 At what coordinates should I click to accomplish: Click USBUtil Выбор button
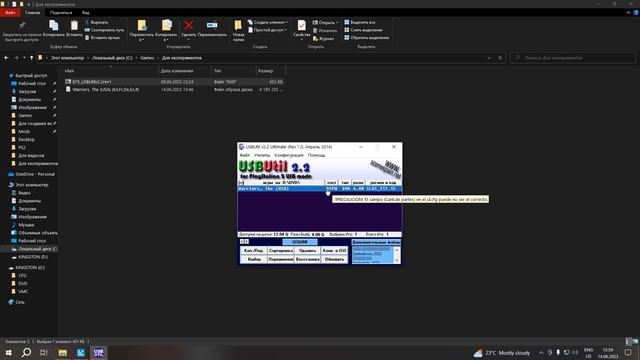[253, 259]
